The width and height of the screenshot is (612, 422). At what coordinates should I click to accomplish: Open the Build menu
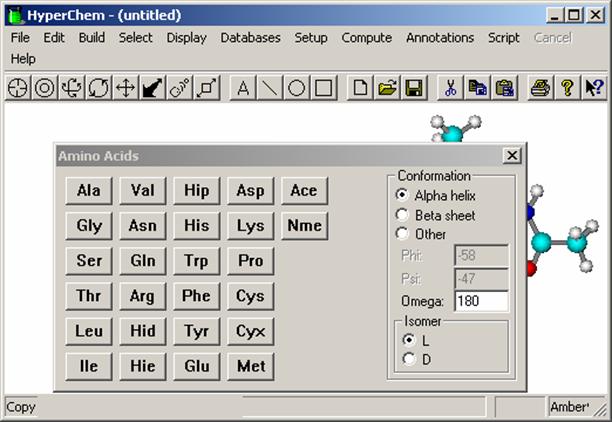(92, 38)
